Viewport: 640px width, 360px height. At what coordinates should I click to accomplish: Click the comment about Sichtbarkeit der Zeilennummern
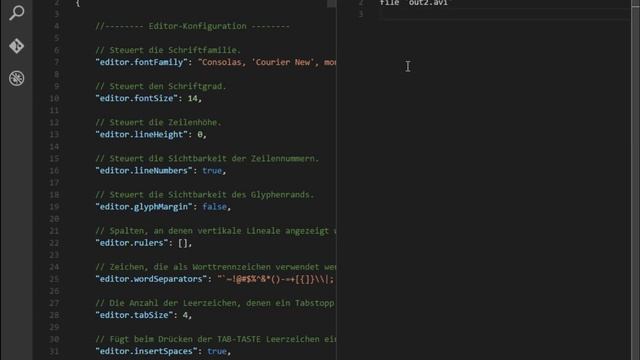click(207, 158)
